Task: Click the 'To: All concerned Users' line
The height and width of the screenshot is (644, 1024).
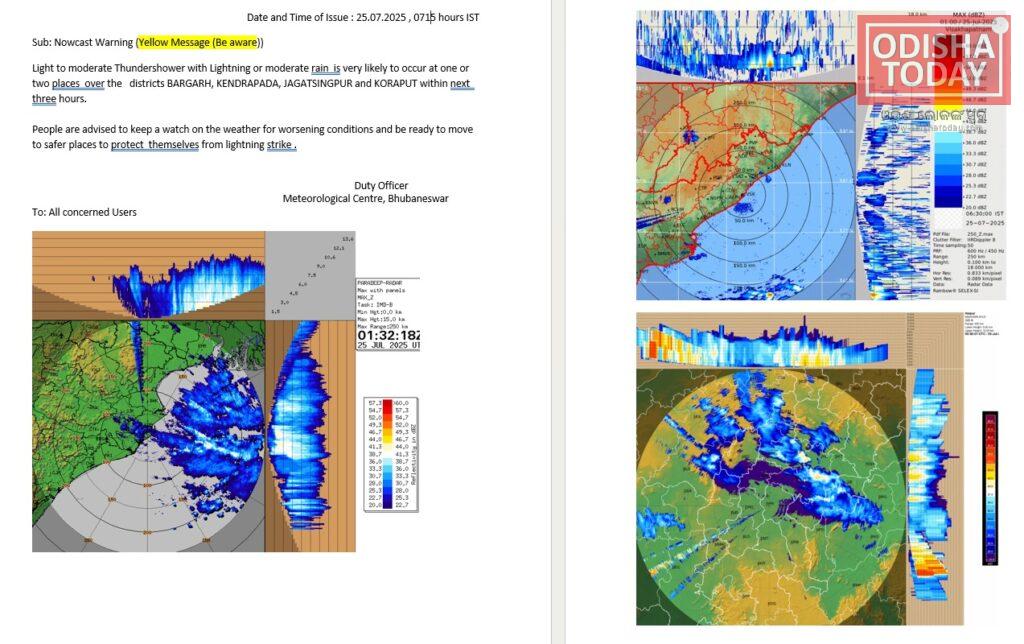Action: (84, 212)
